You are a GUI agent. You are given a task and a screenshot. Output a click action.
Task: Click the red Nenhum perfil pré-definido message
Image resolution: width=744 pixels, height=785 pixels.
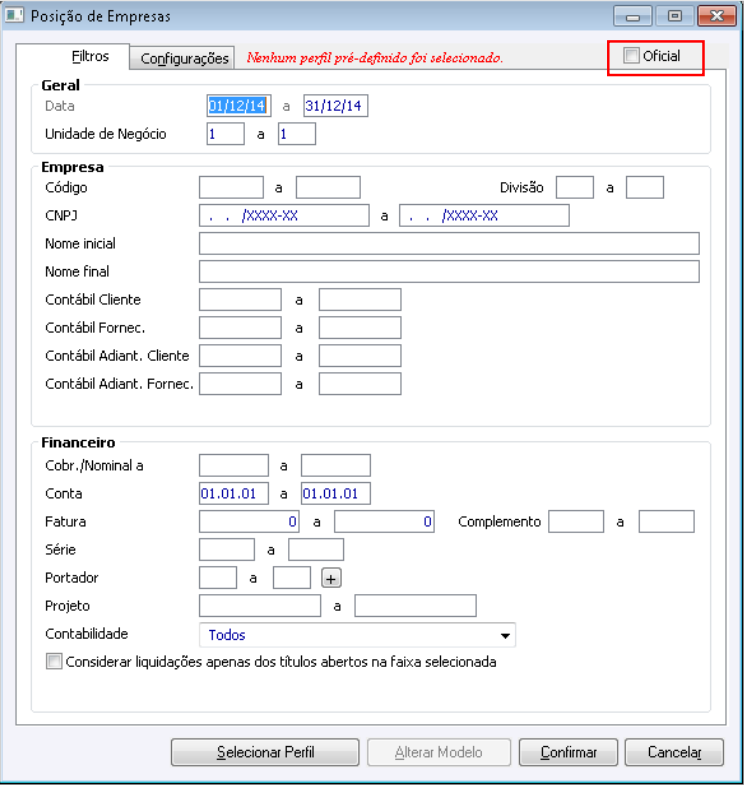pos(375,58)
